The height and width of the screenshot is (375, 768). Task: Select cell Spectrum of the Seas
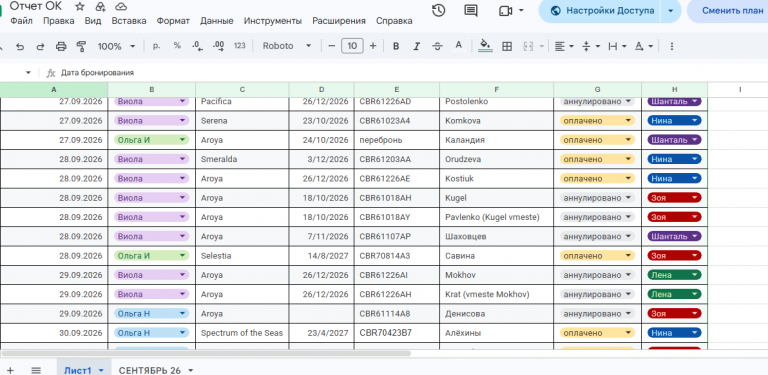(x=242, y=333)
